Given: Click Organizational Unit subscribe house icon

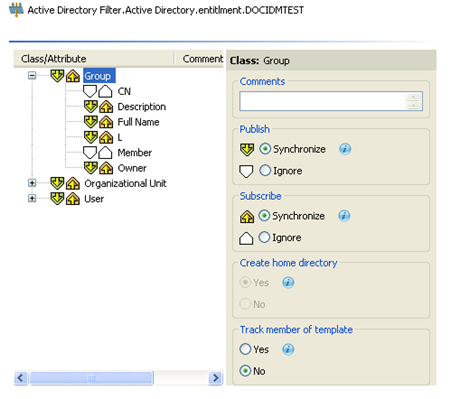Looking at the screenshot, I should coord(73,183).
